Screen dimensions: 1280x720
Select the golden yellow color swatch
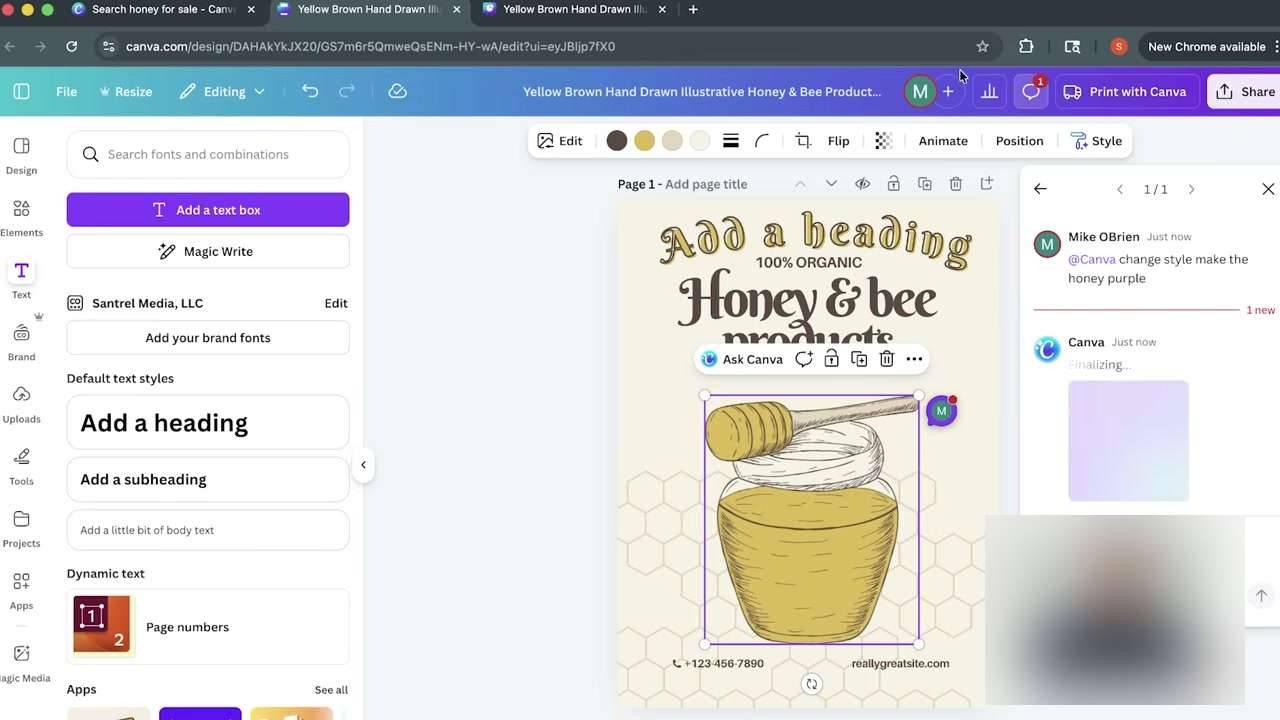[x=644, y=141]
